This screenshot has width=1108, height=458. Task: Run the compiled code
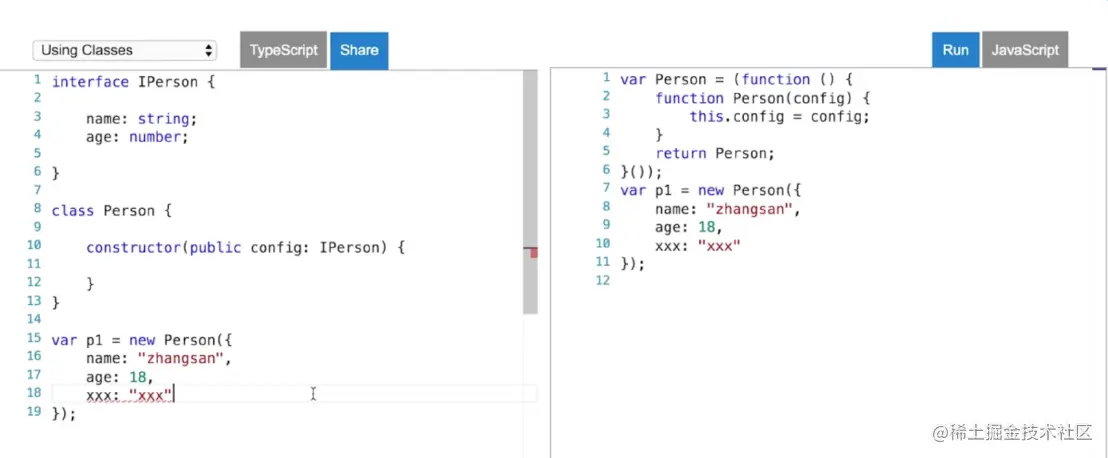[x=955, y=50]
